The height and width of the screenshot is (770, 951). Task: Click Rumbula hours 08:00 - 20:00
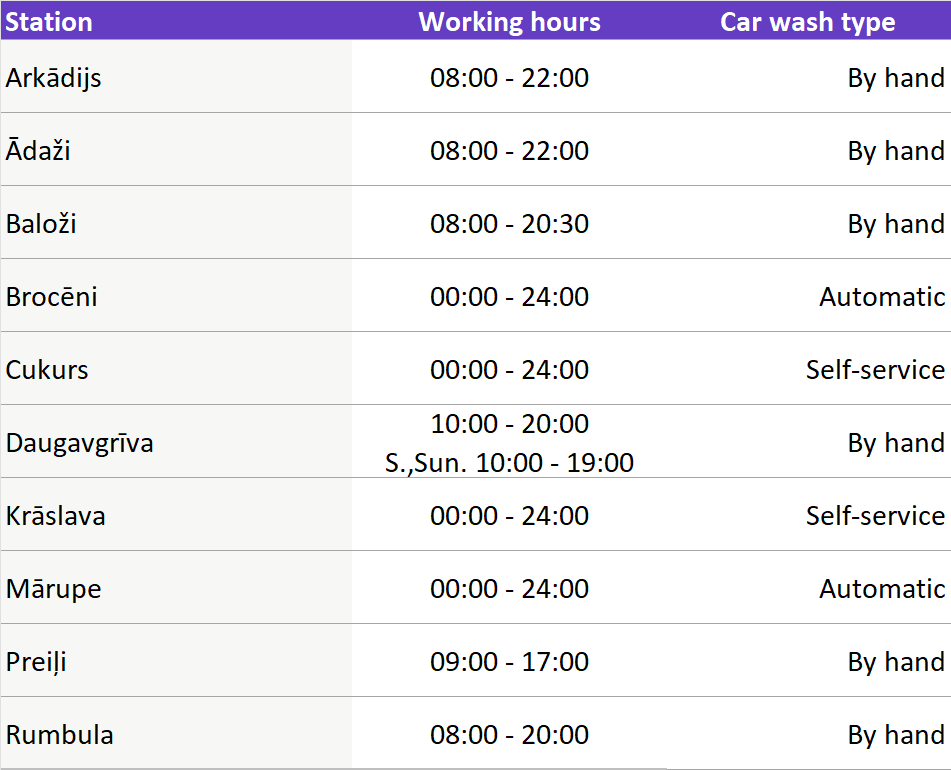pyautogui.click(x=509, y=735)
